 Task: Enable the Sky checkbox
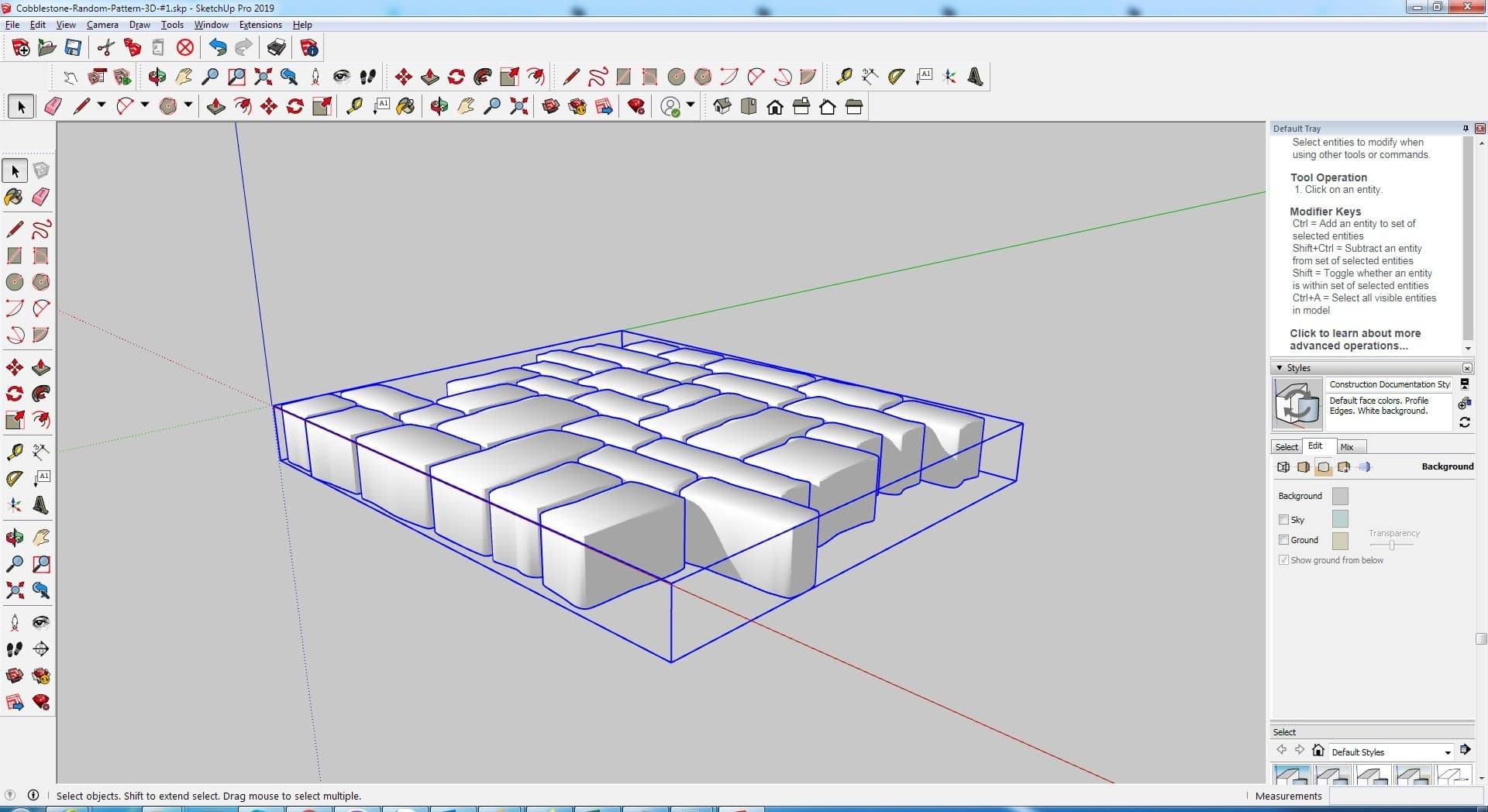tap(1283, 520)
